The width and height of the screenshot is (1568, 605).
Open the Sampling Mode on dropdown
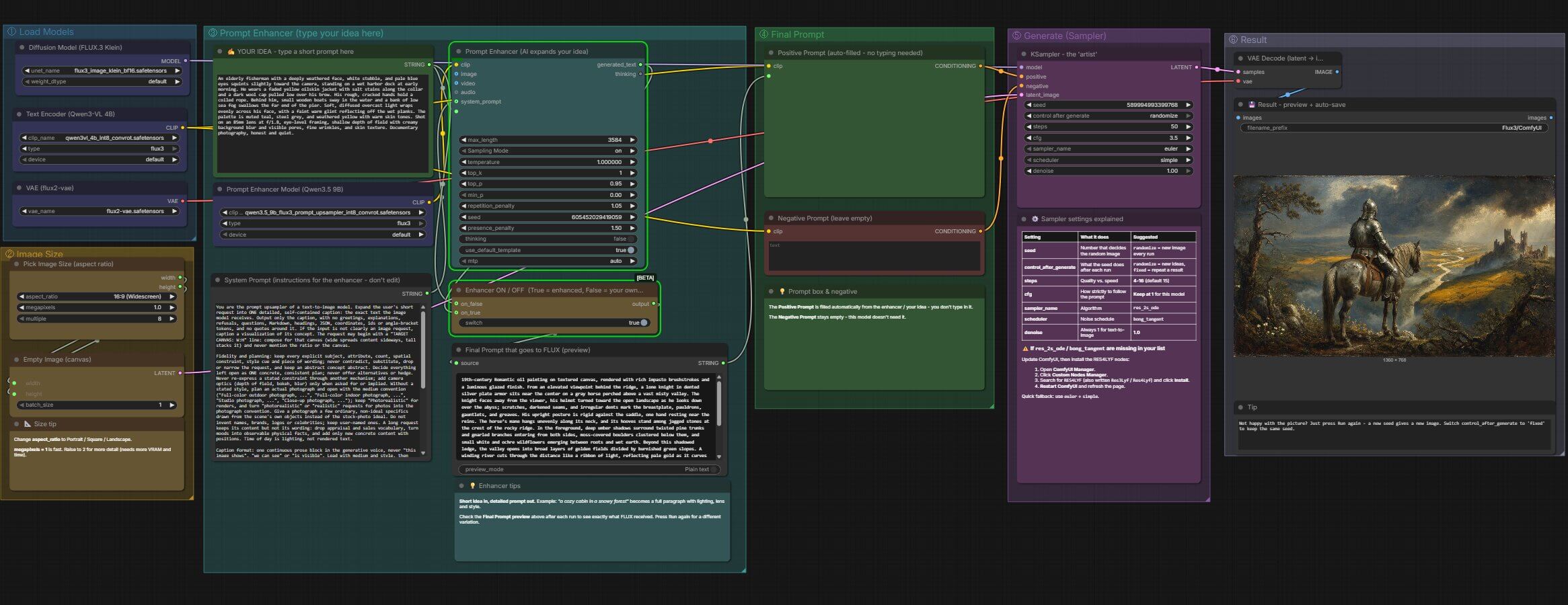(548, 151)
